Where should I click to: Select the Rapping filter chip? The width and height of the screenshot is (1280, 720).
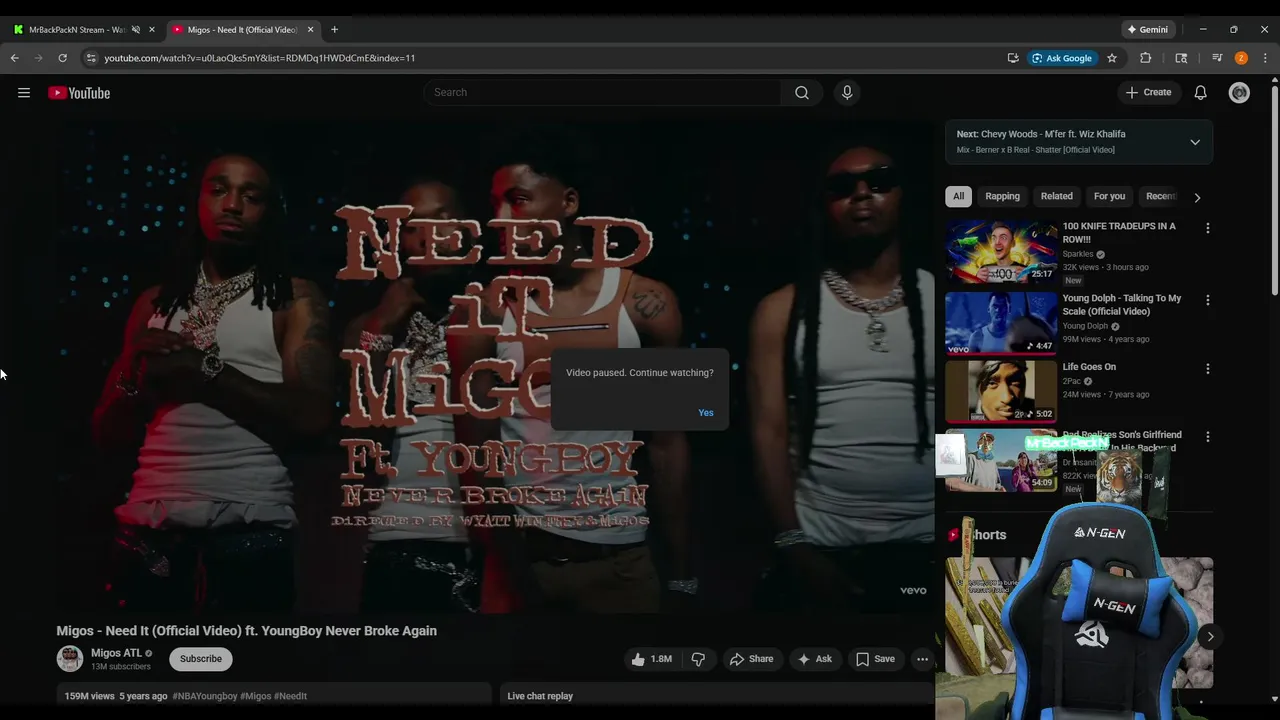(1002, 196)
